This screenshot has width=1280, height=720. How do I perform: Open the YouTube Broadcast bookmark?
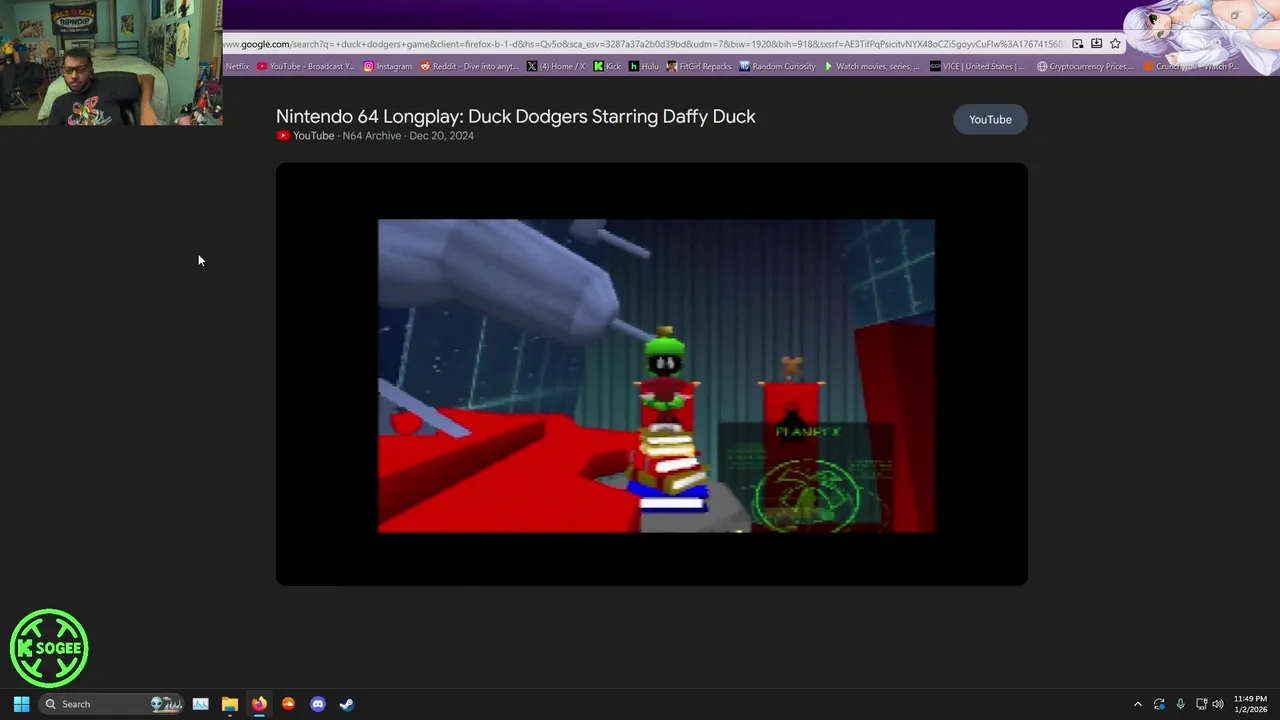pyautogui.click(x=305, y=66)
